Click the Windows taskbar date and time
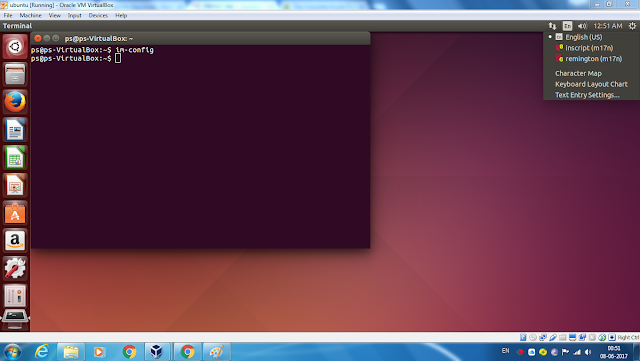The width and height of the screenshot is (640, 361). (x=613, y=352)
